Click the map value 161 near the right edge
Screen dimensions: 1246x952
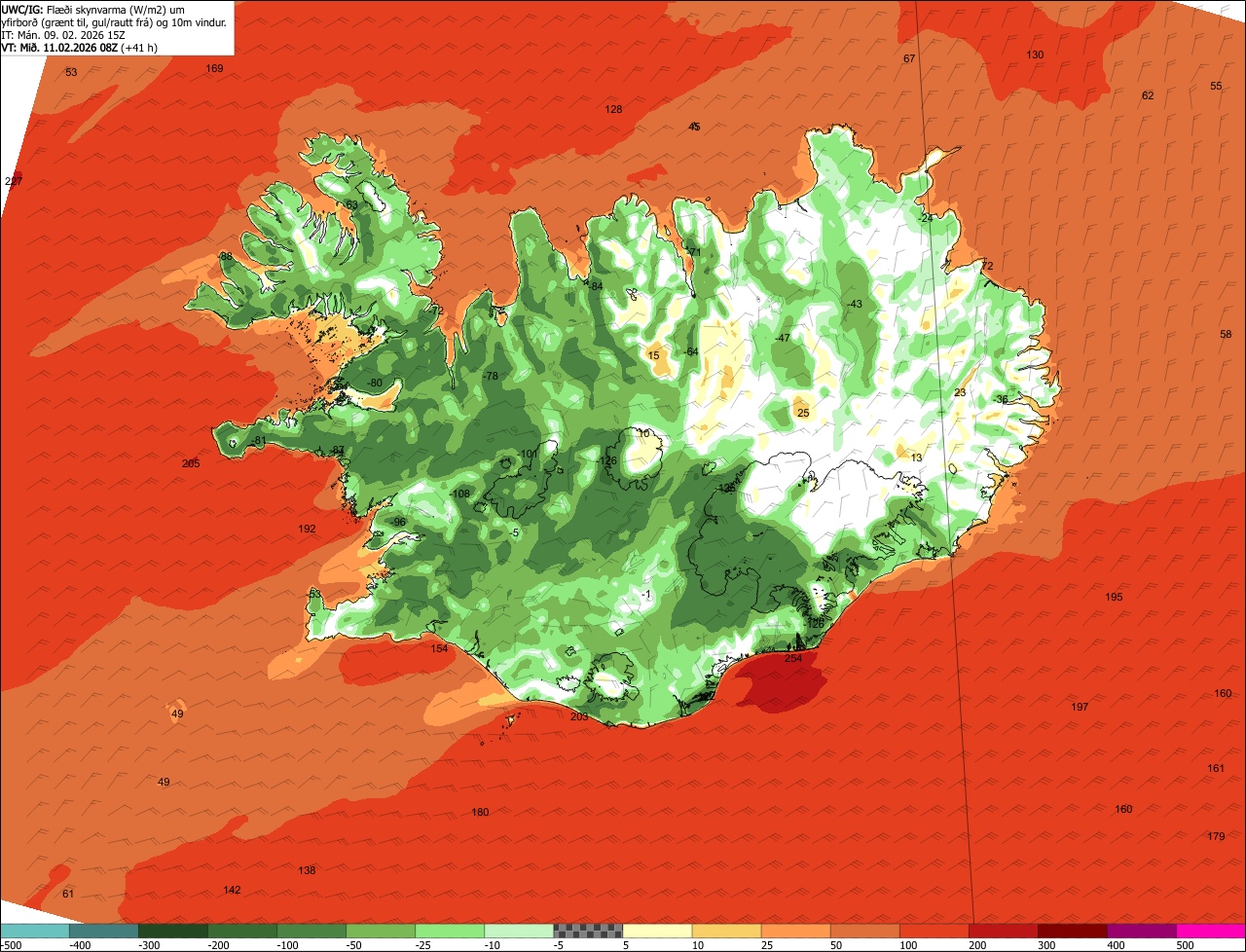pos(1216,768)
